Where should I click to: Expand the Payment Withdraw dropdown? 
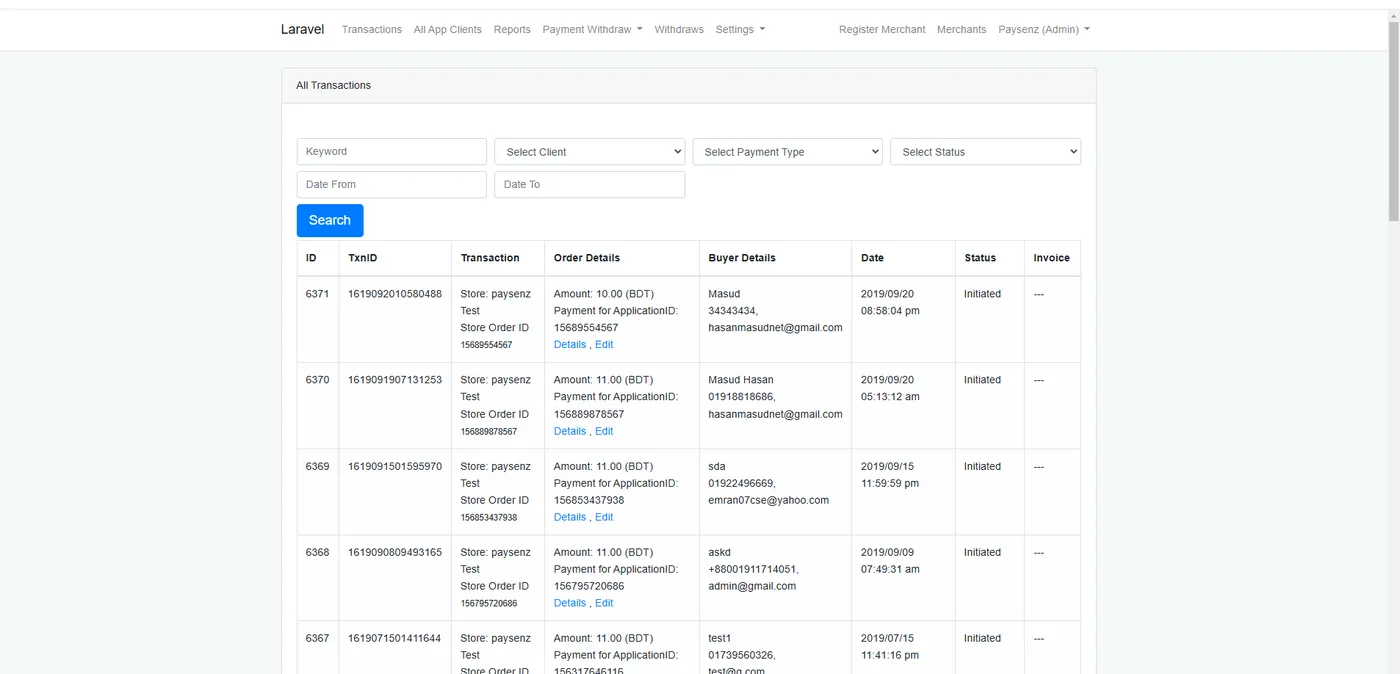(592, 30)
